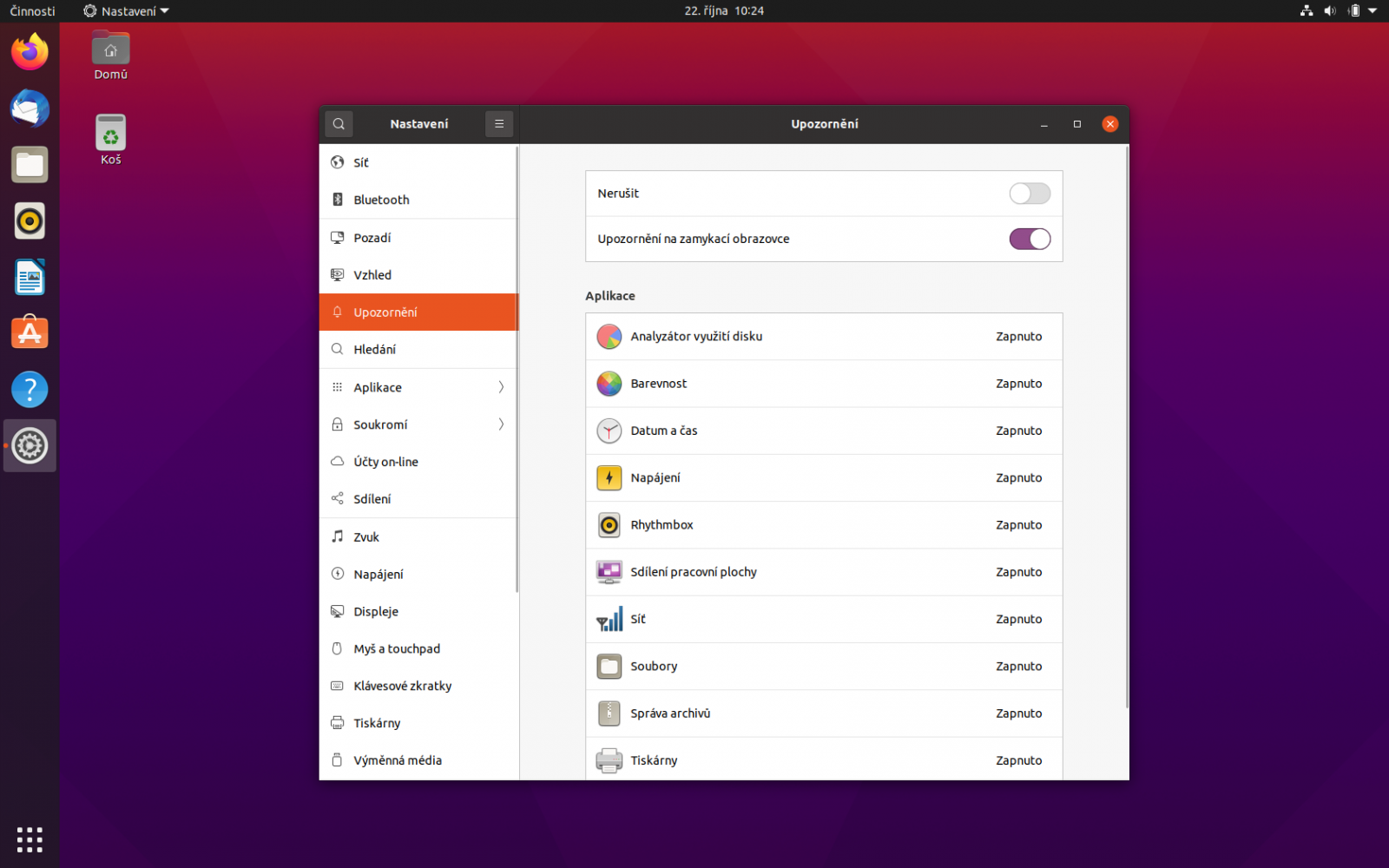Select the Bluetooth settings icon
The width and height of the screenshot is (1389, 868).
pos(338,200)
